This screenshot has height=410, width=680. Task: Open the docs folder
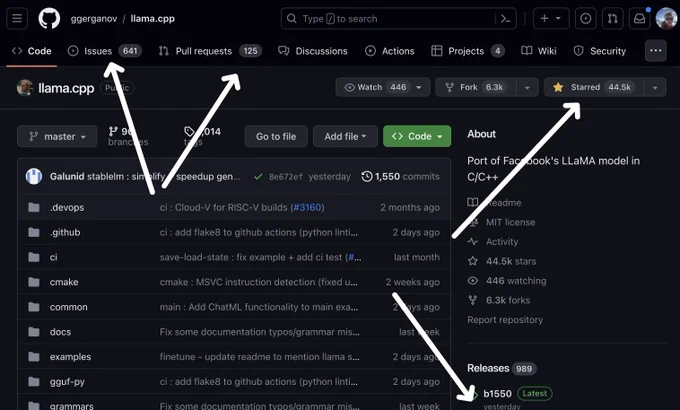click(60, 332)
